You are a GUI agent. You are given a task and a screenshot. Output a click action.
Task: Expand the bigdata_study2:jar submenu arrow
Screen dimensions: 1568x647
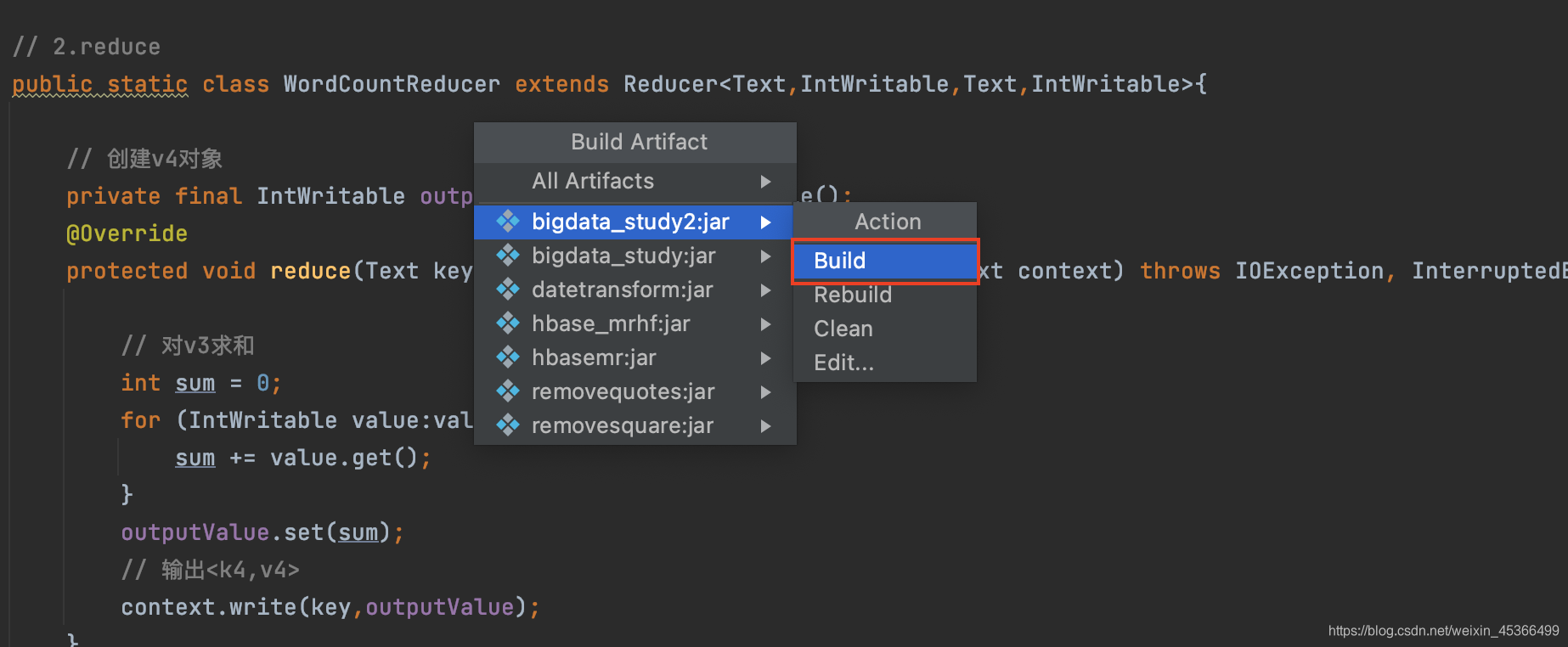click(765, 222)
